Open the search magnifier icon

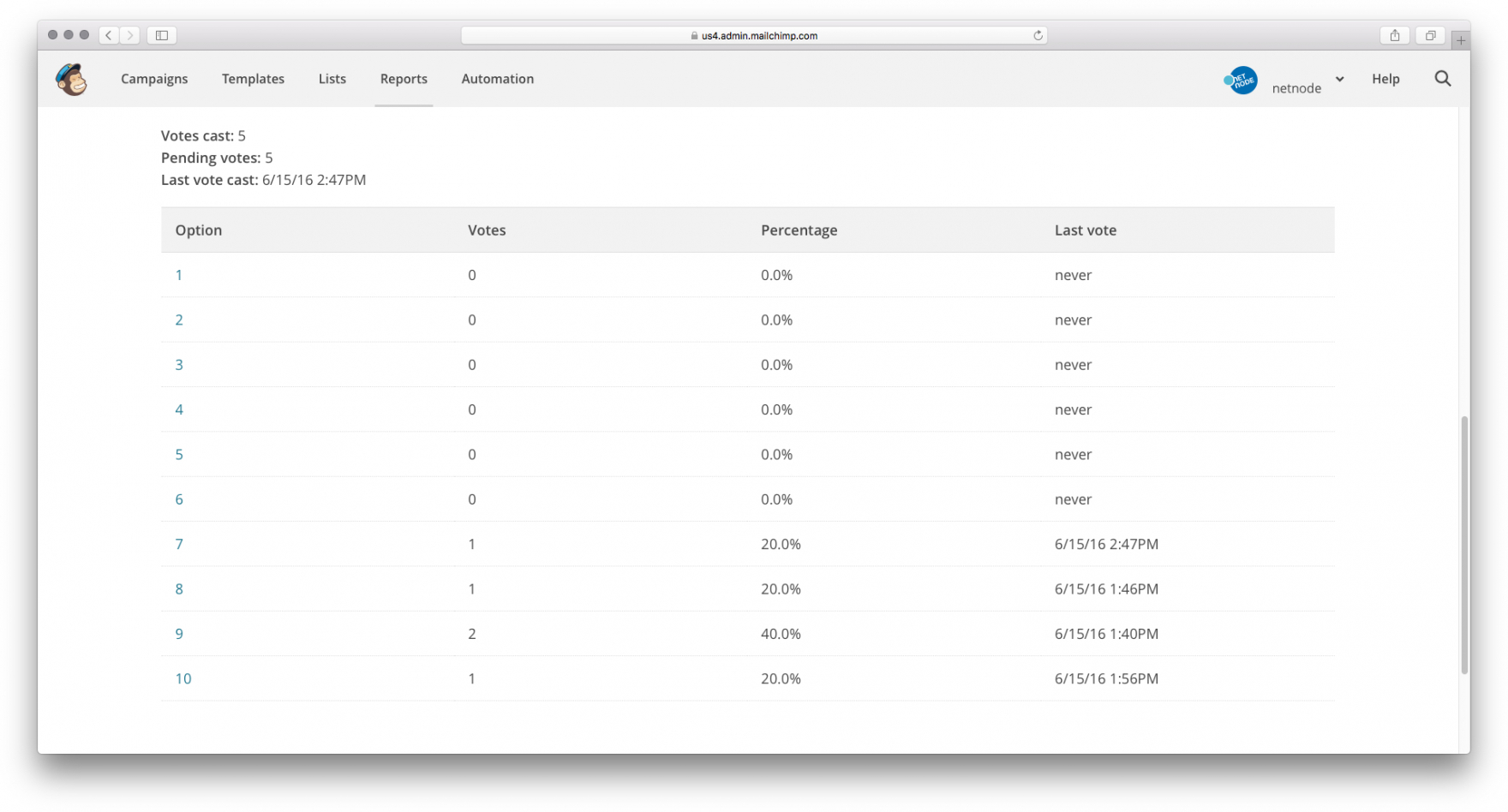(1442, 79)
